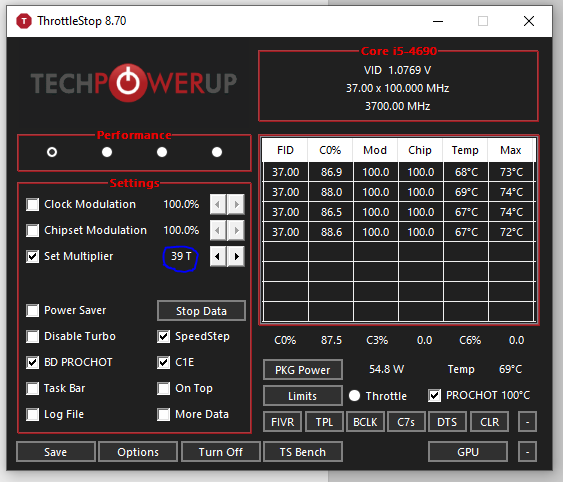Open the Options dialog
This screenshot has height=482, width=563.
click(x=138, y=452)
